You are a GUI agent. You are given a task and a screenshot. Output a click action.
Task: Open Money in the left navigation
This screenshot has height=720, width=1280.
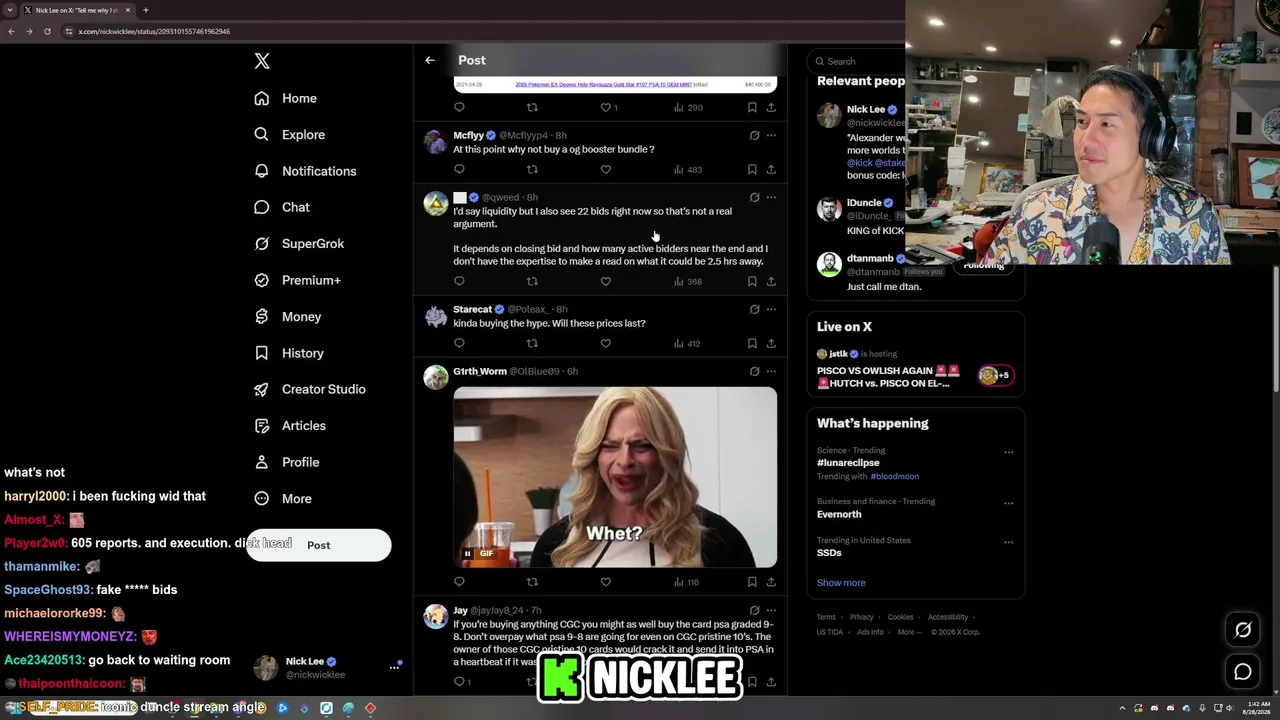288,316
